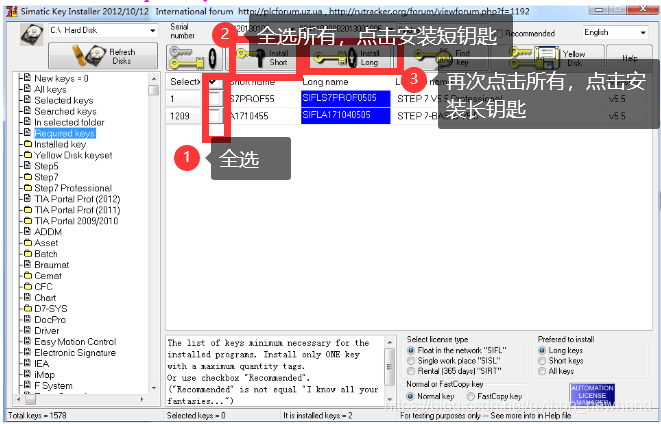Check the box for row S7PROF55

215,99
